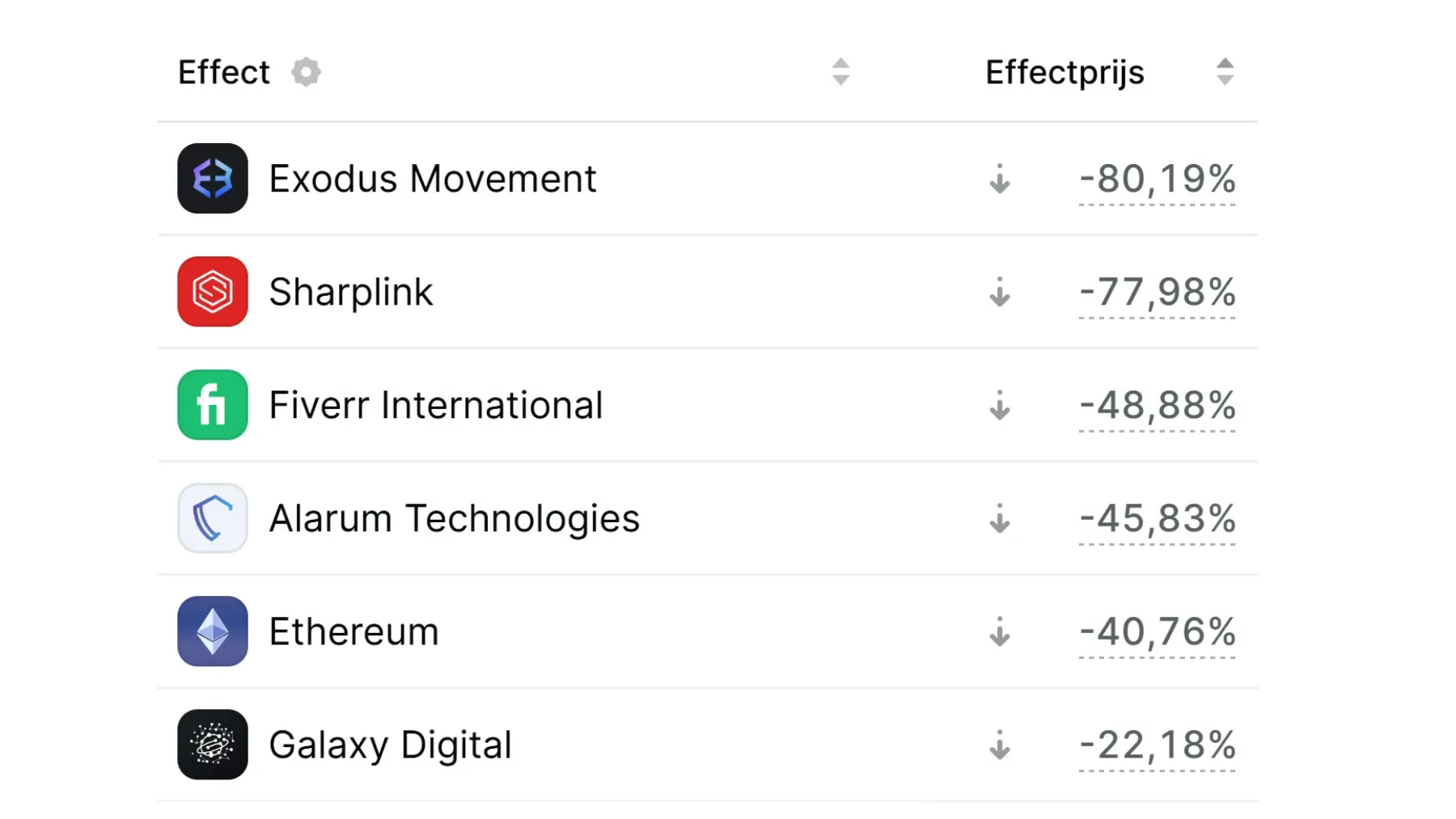
Task: Open the Sharplink name link
Action: (x=351, y=292)
